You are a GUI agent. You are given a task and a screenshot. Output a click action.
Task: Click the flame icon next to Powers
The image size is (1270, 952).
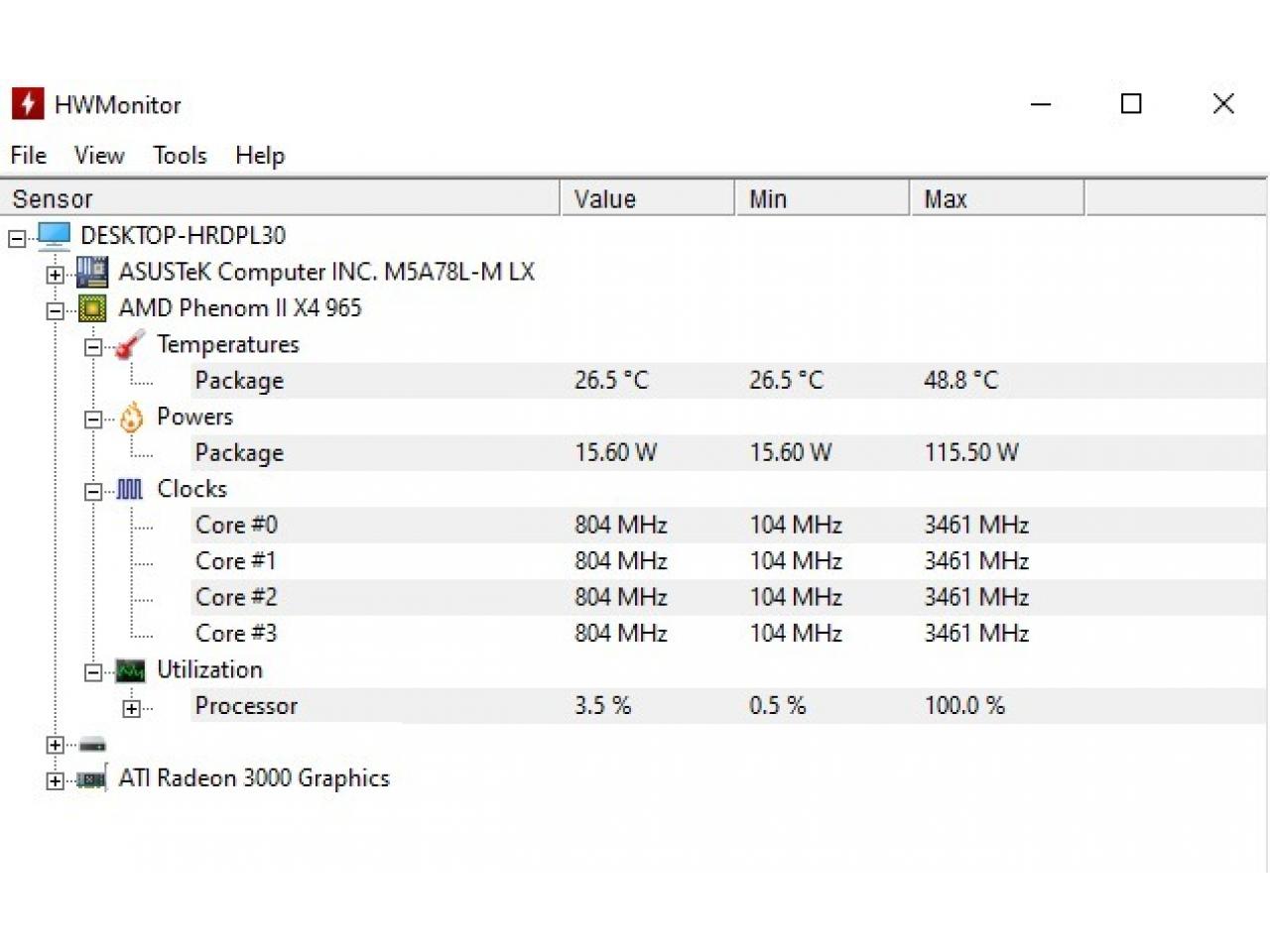point(131,417)
